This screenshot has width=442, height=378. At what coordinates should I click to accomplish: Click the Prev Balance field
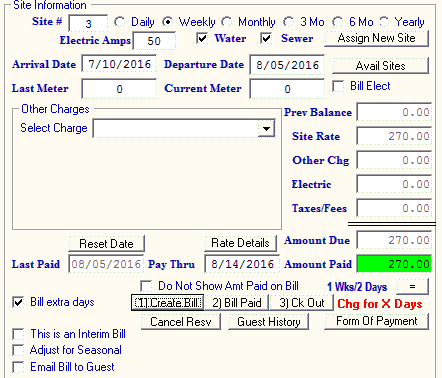coord(394,112)
